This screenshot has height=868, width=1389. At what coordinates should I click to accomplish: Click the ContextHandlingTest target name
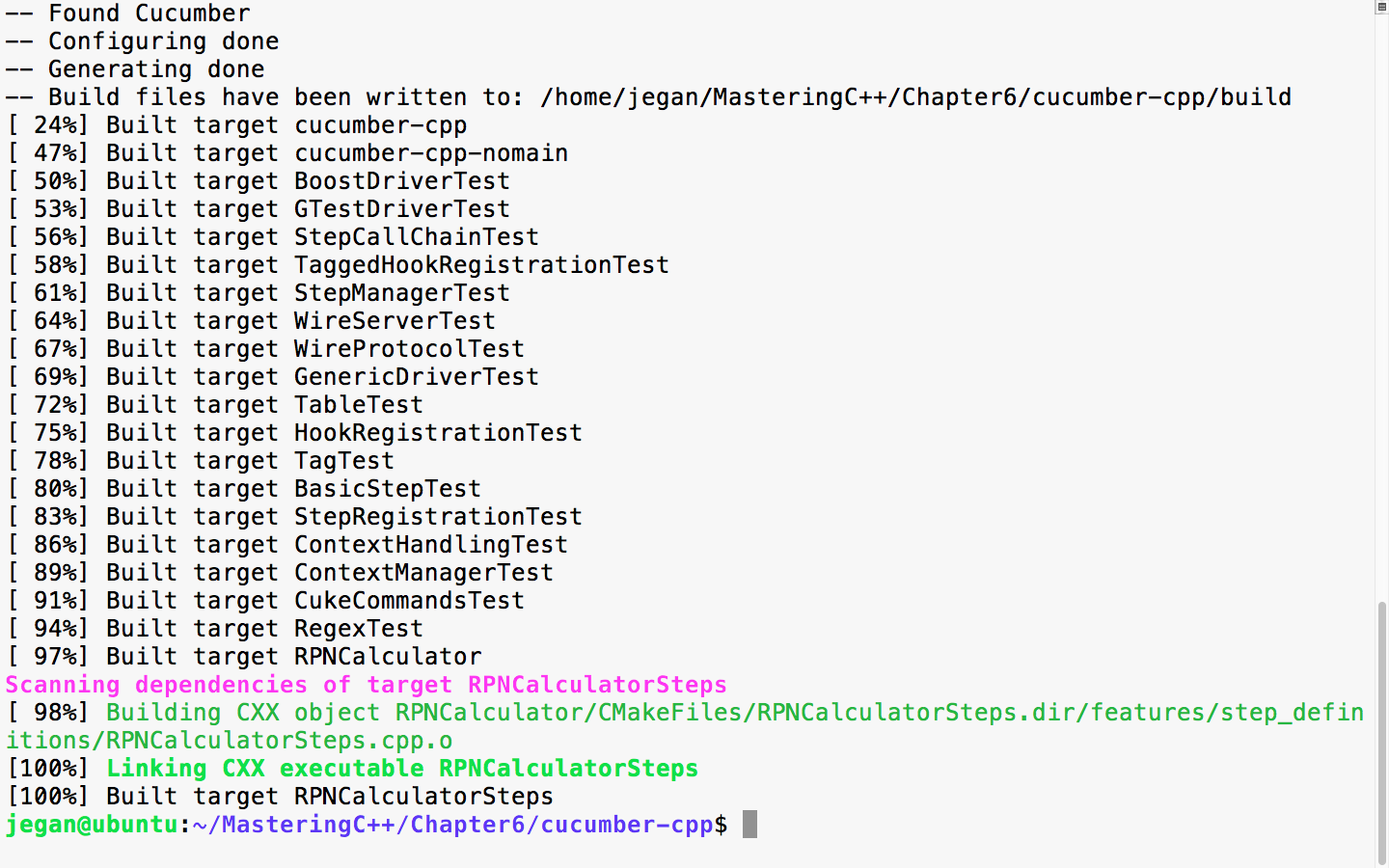click(x=430, y=545)
